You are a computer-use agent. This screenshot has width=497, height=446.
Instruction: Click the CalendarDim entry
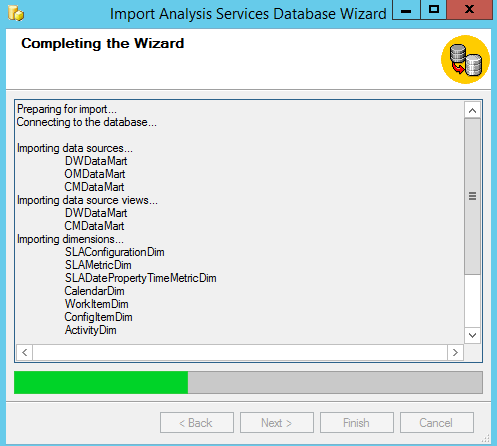[x=94, y=291]
